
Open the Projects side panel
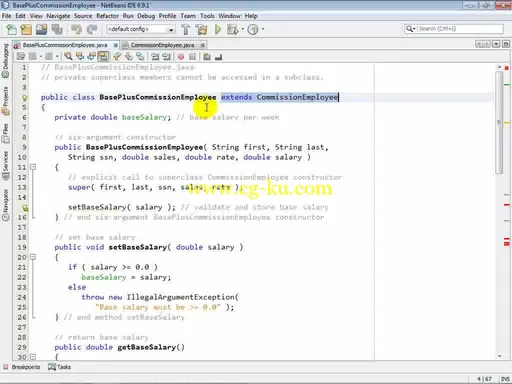click(5, 101)
